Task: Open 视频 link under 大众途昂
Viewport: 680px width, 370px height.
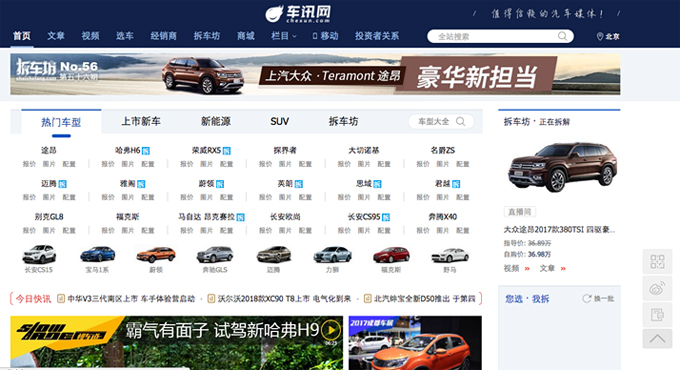Action: click(511, 268)
